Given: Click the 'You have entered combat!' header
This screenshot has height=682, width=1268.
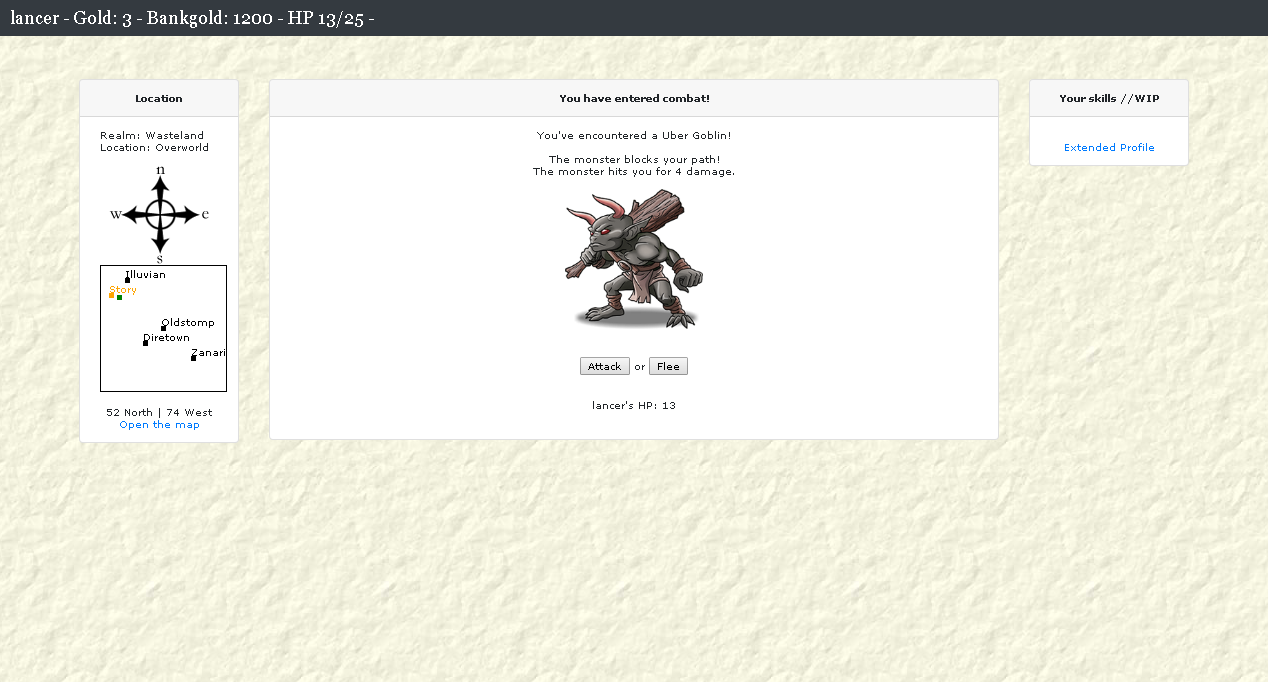Looking at the screenshot, I should click(x=634, y=98).
